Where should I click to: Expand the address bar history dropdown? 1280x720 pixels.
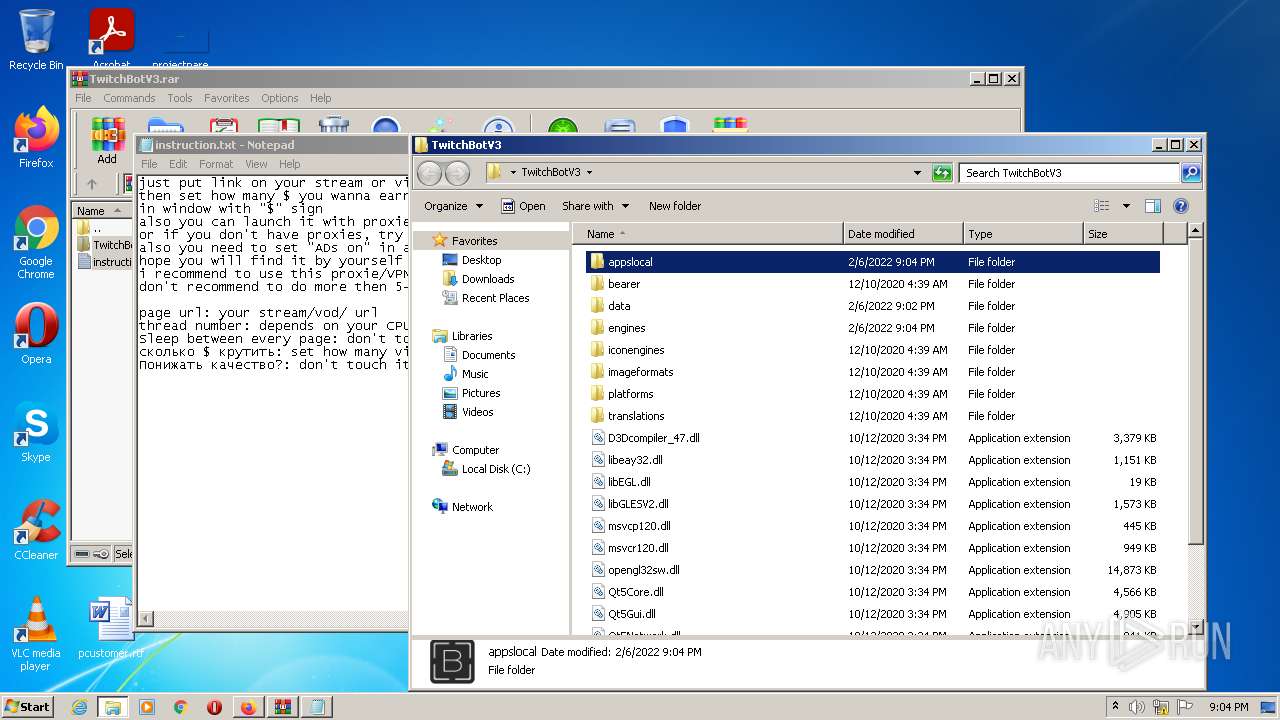coord(917,173)
